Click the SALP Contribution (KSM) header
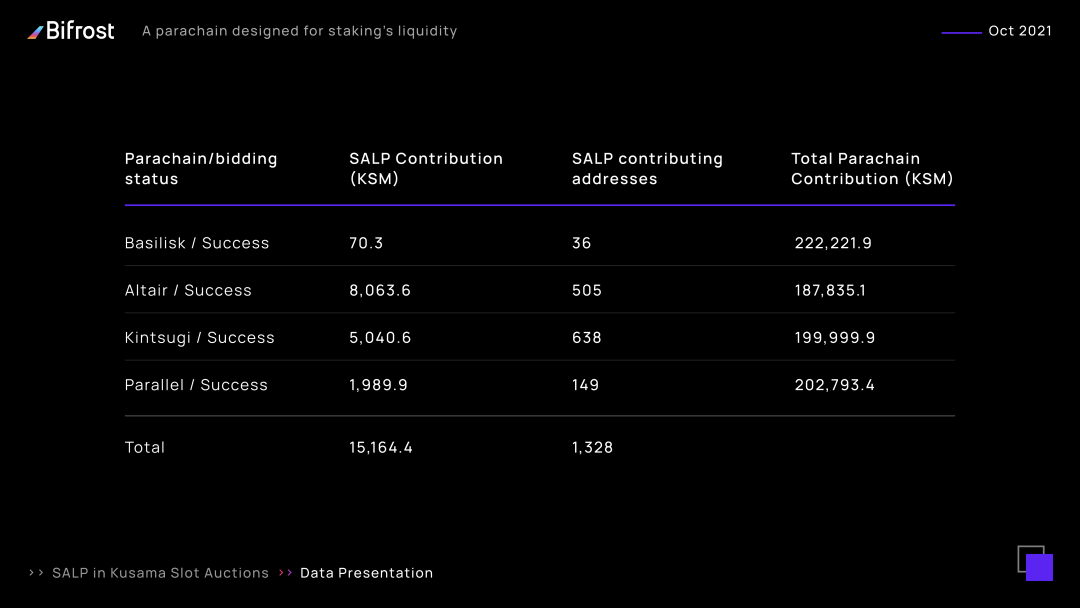Image resolution: width=1080 pixels, height=608 pixels. coord(425,169)
